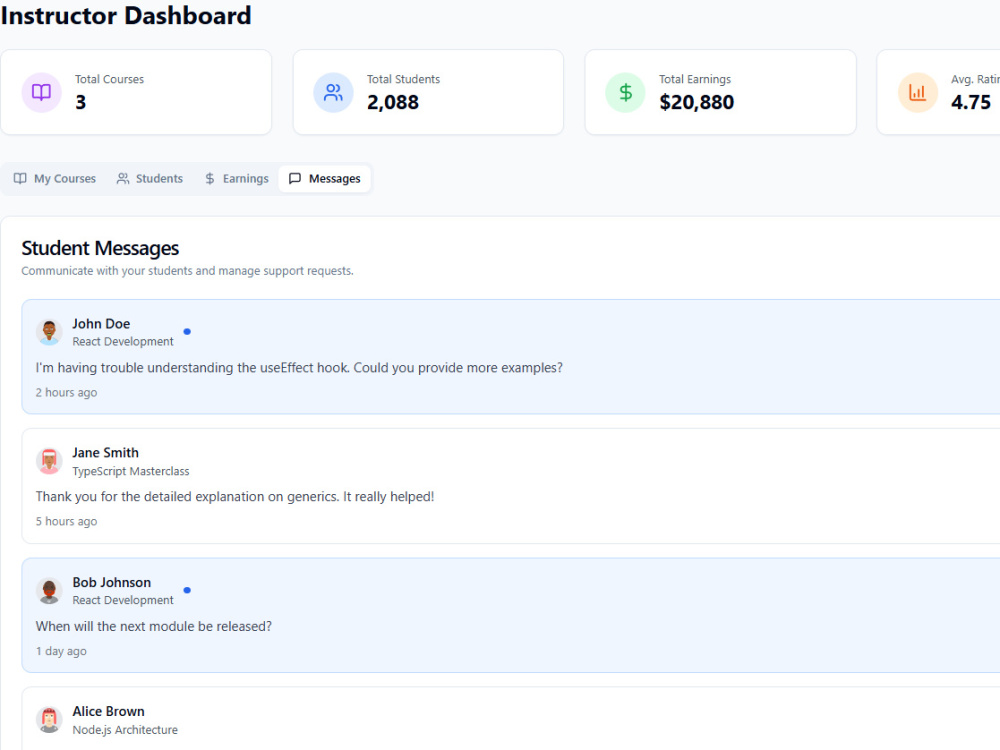Click the 'Alice Brown' name
1000x750 pixels.
(108, 711)
